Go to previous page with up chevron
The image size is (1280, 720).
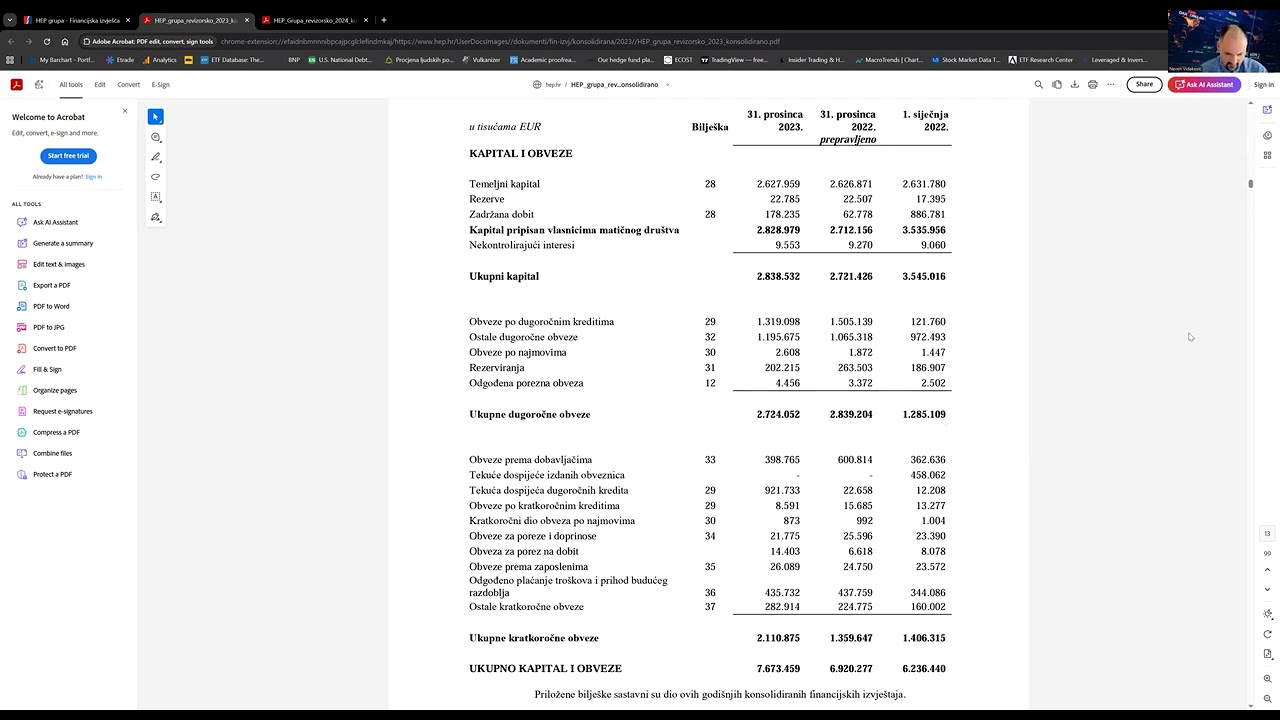click(x=1267, y=570)
